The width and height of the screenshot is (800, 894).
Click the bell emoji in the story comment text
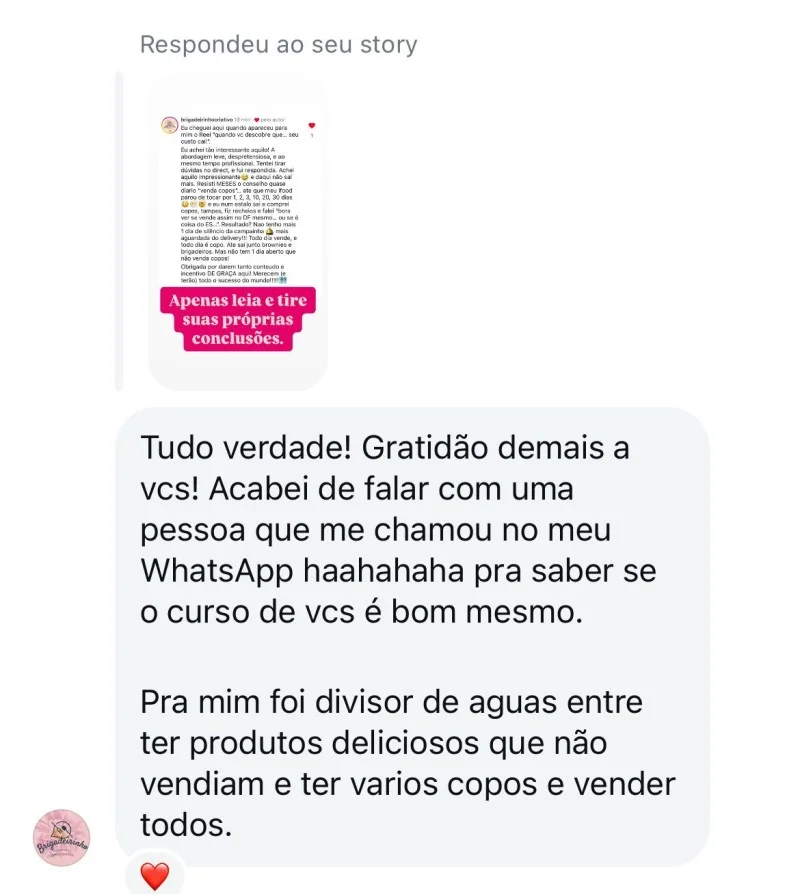pyautogui.click(x=269, y=231)
